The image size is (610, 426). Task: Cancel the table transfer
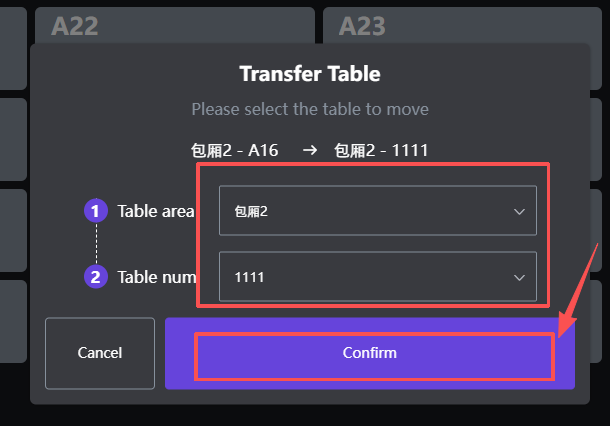(x=100, y=353)
